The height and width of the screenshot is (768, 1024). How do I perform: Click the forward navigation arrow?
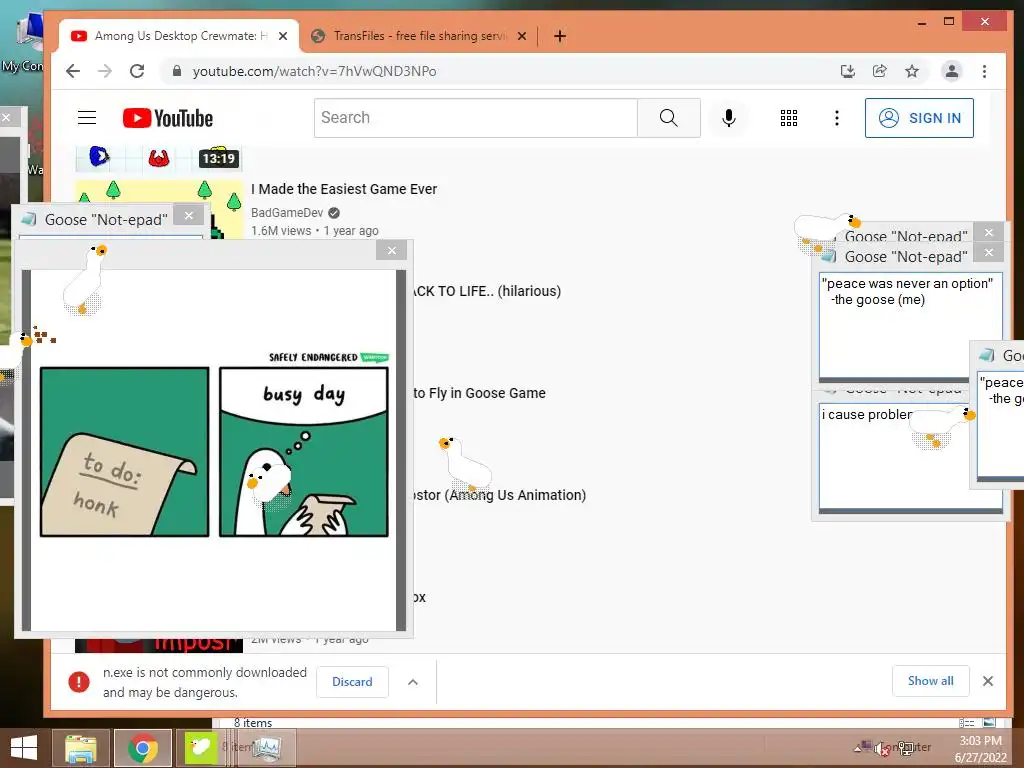(x=104, y=71)
